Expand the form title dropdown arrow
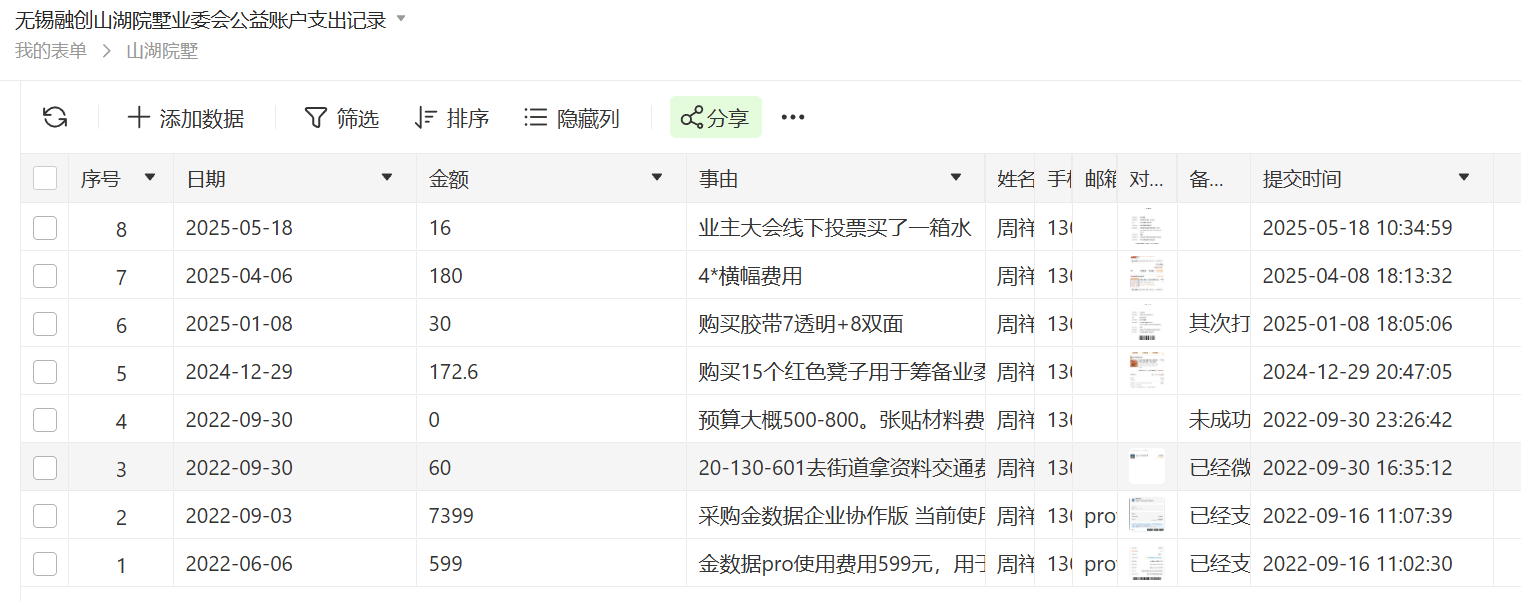 coord(401,19)
